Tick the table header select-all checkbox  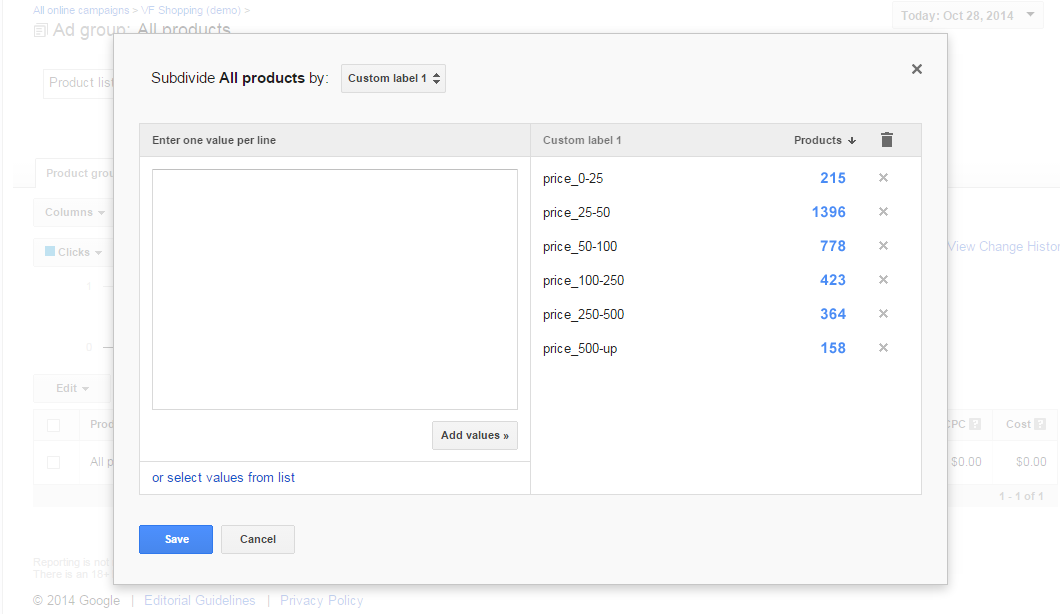[x=53, y=425]
